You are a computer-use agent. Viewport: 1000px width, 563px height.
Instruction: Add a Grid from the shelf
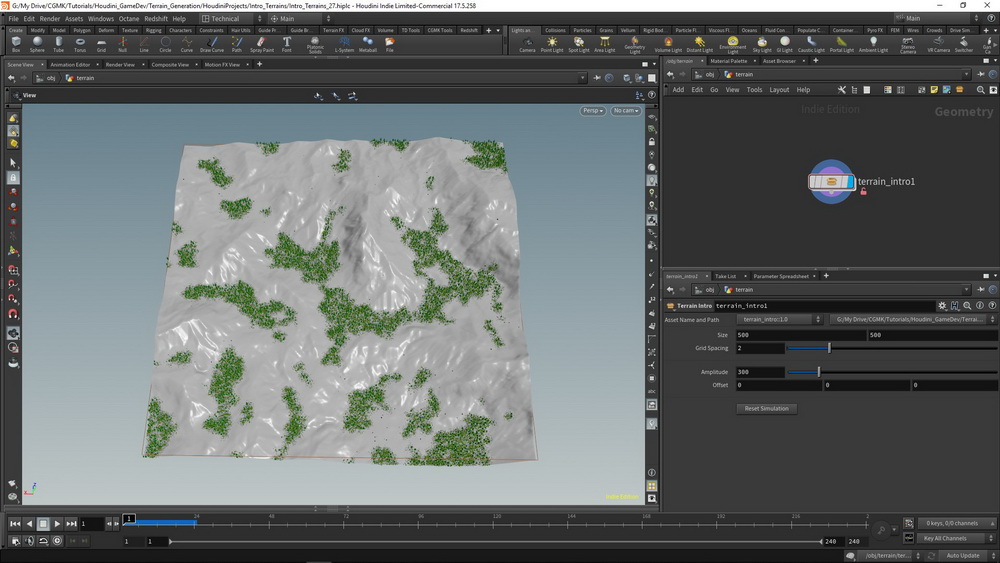point(101,44)
